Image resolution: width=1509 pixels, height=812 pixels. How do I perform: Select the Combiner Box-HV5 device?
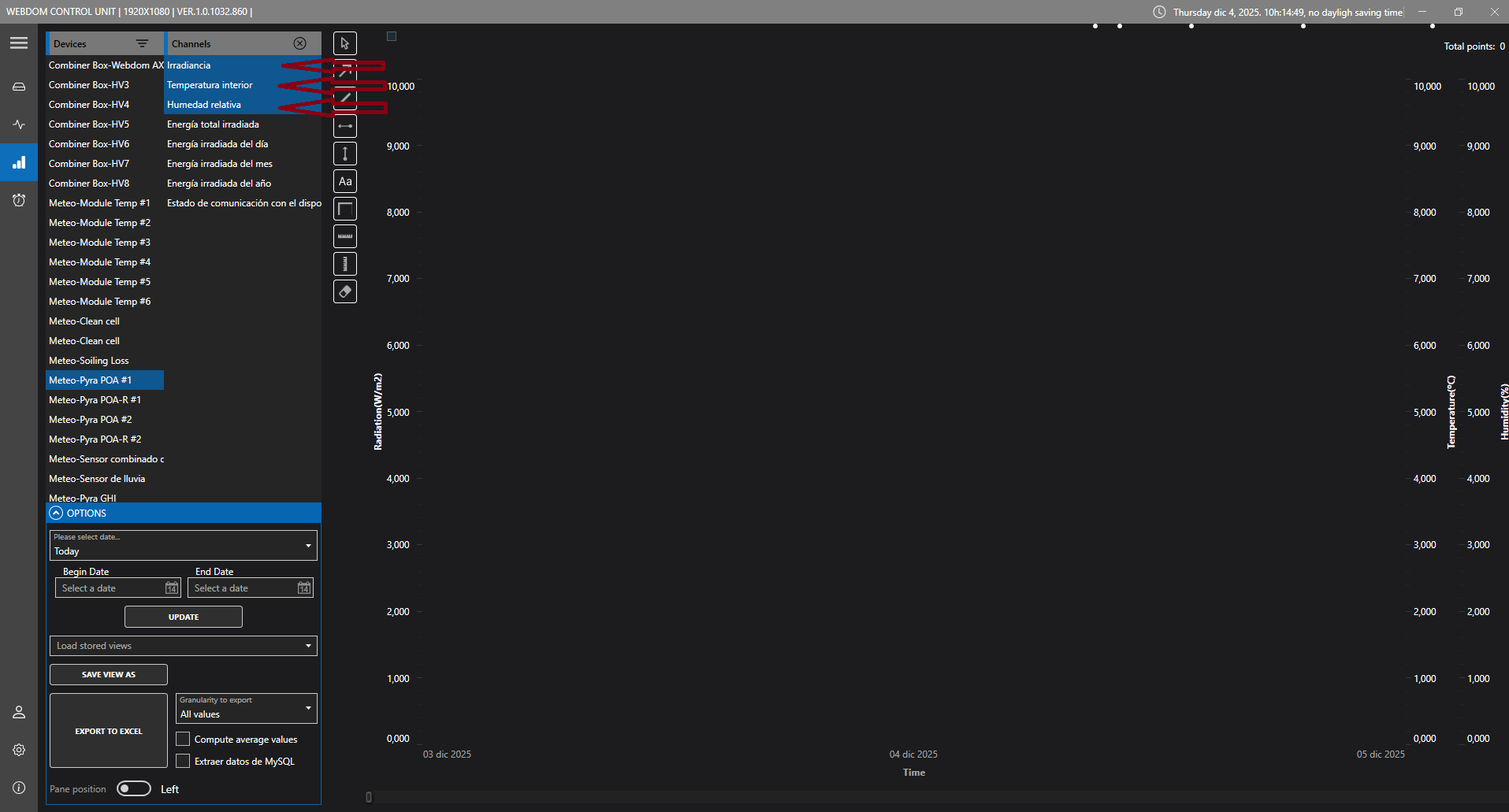(x=105, y=124)
